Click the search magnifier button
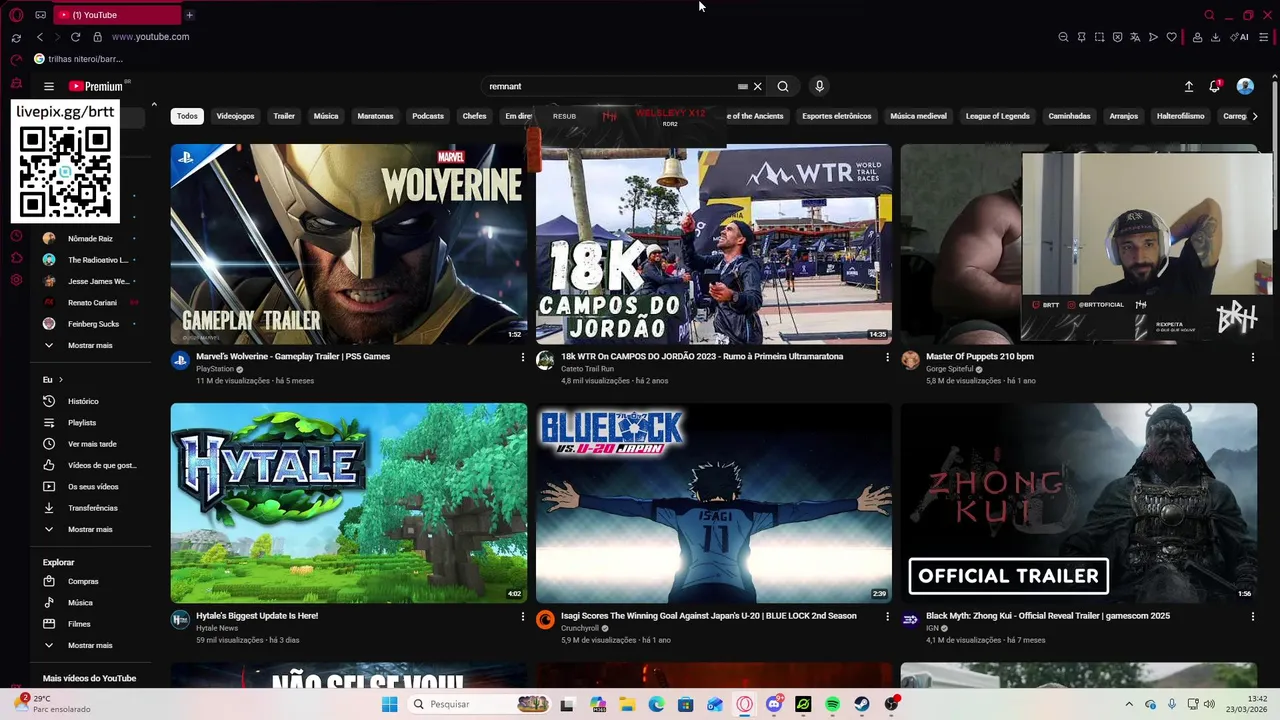 [783, 87]
